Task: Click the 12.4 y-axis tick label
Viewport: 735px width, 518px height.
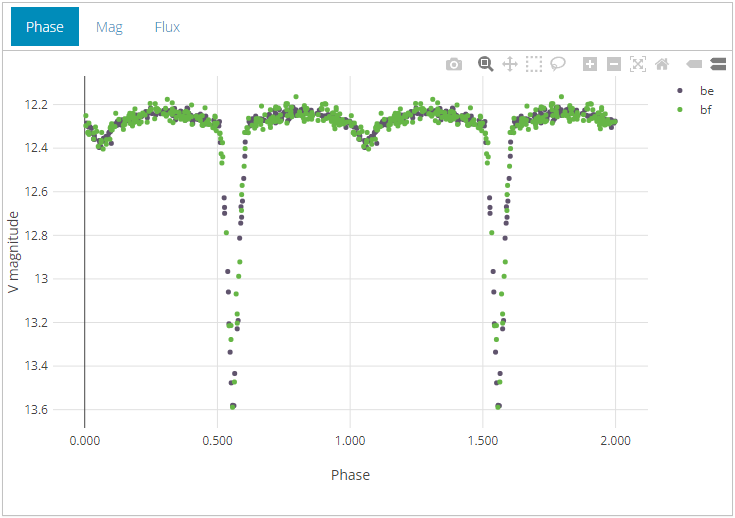Action: pos(37,148)
